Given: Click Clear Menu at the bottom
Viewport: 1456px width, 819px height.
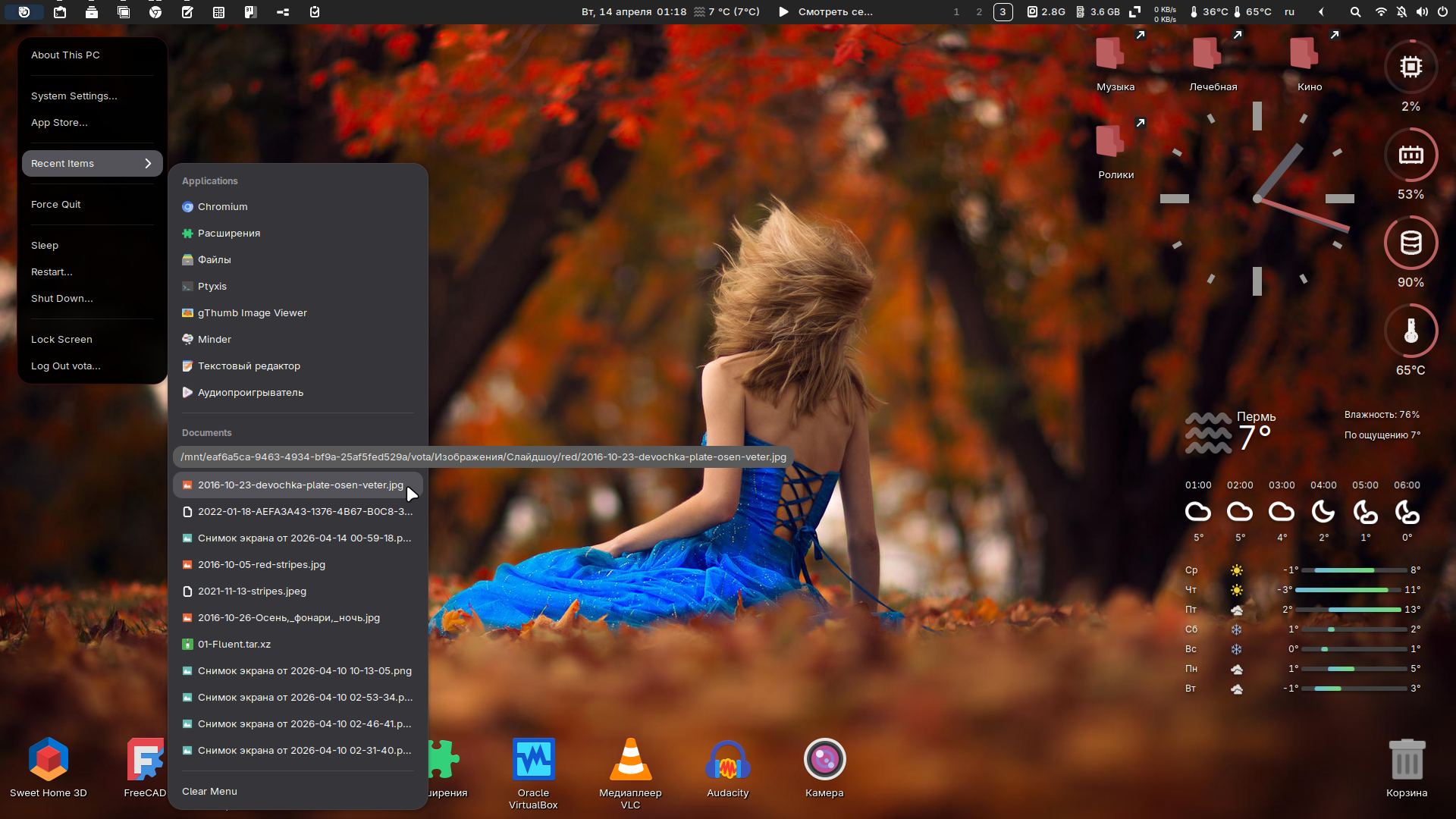Looking at the screenshot, I should (209, 791).
